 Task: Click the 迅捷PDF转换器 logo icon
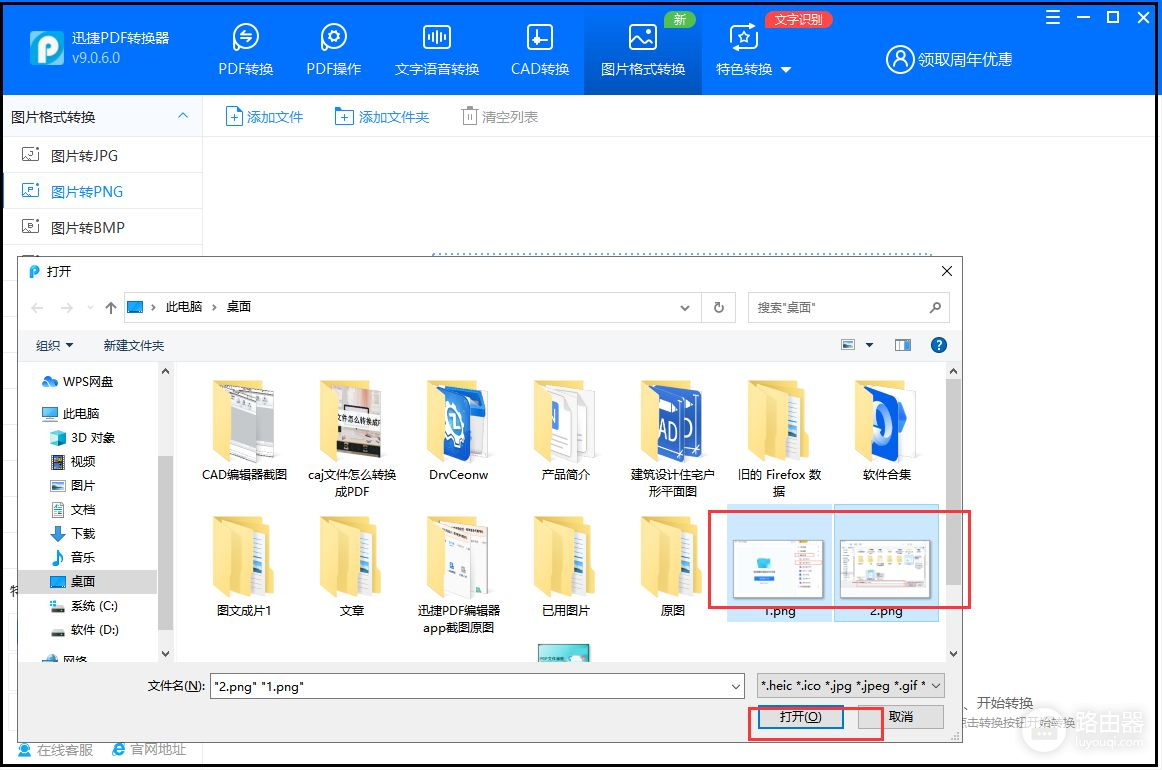(47, 48)
